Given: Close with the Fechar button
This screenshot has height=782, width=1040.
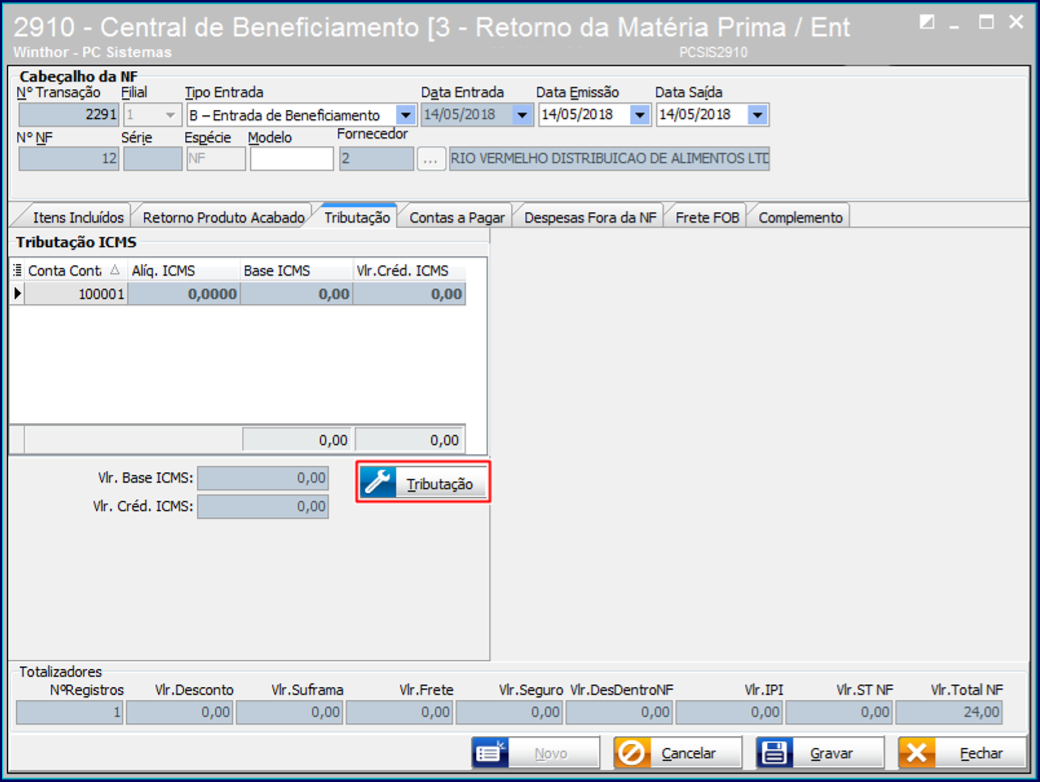Looking at the screenshot, I should pyautogui.click(x=962, y=753).
